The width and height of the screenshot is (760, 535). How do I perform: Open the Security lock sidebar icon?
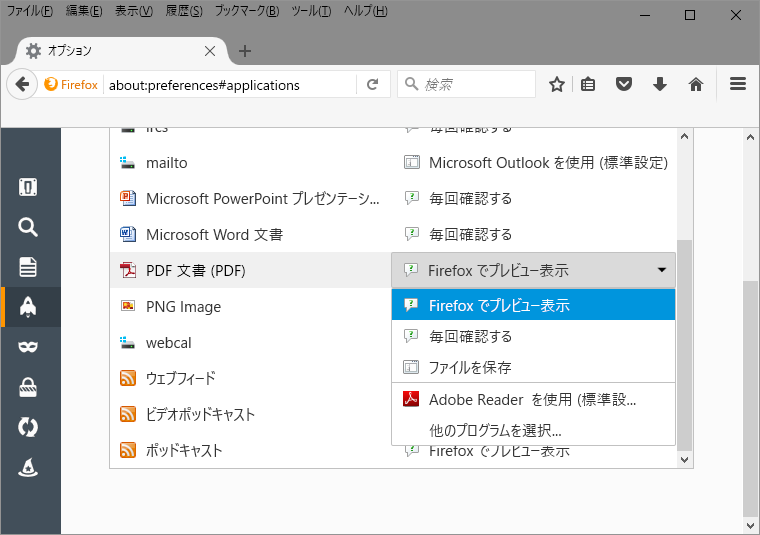[28, 387]
